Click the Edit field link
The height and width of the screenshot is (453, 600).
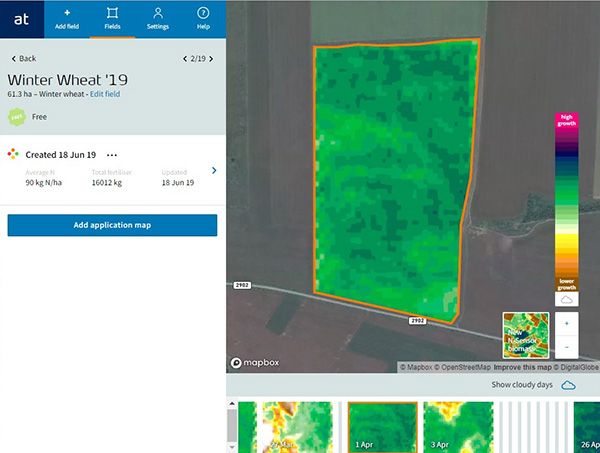[105, 94]
